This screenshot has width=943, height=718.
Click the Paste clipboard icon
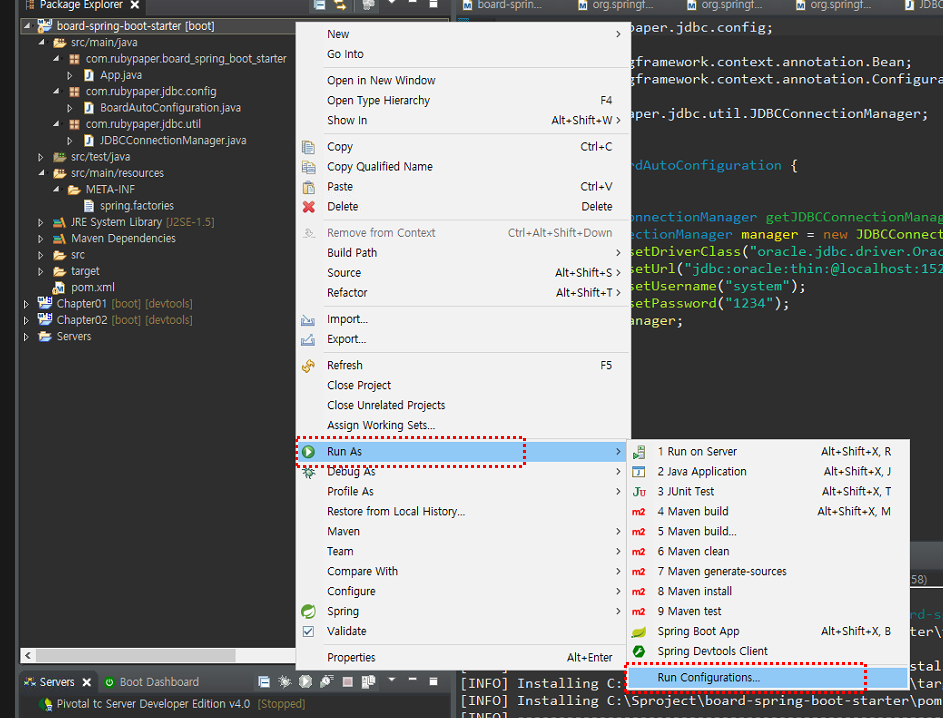click(x=309, y=187)
